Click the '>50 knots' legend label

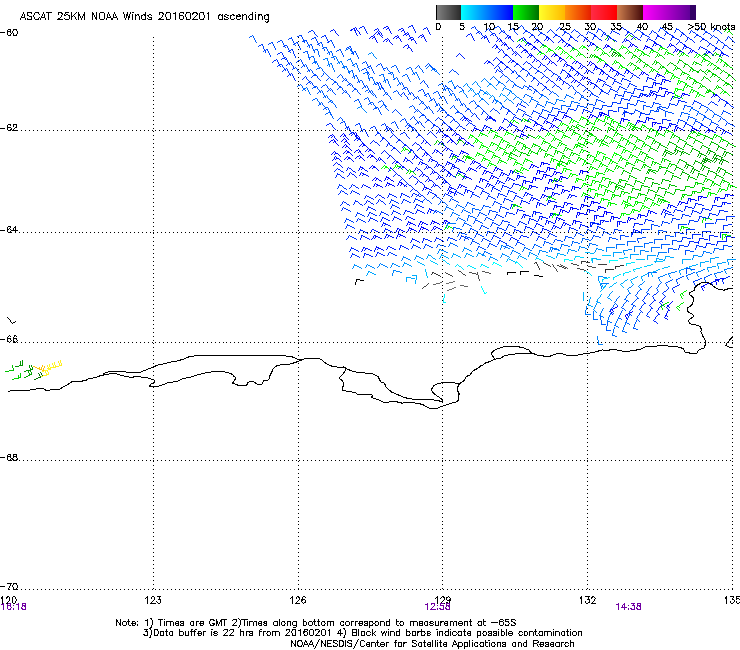point(711,26)
